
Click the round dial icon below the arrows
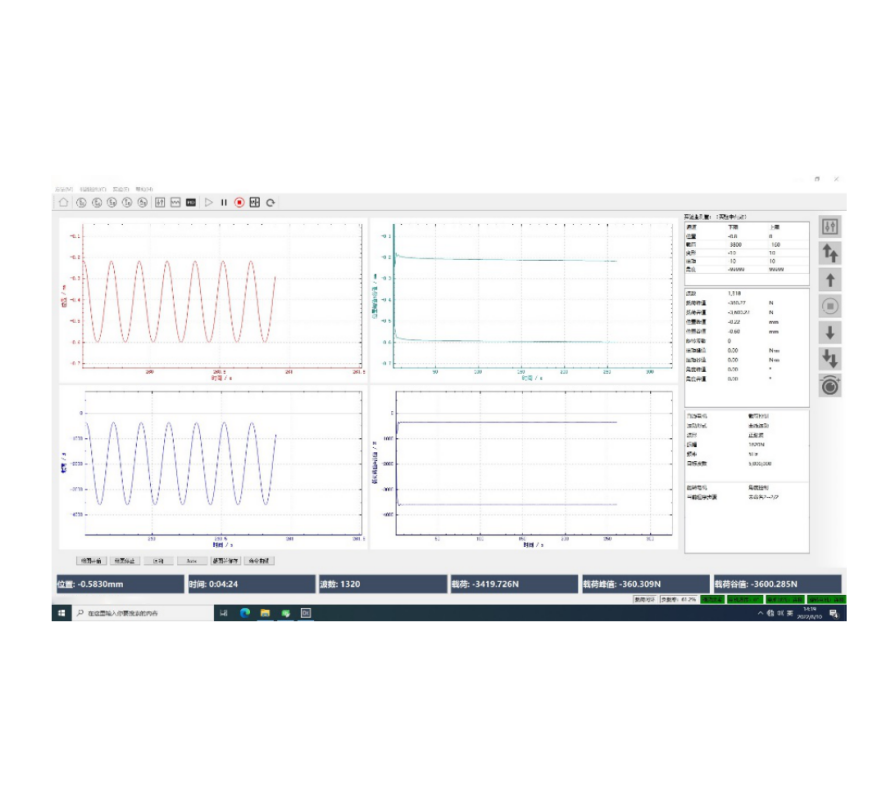[x=830, y=385]
